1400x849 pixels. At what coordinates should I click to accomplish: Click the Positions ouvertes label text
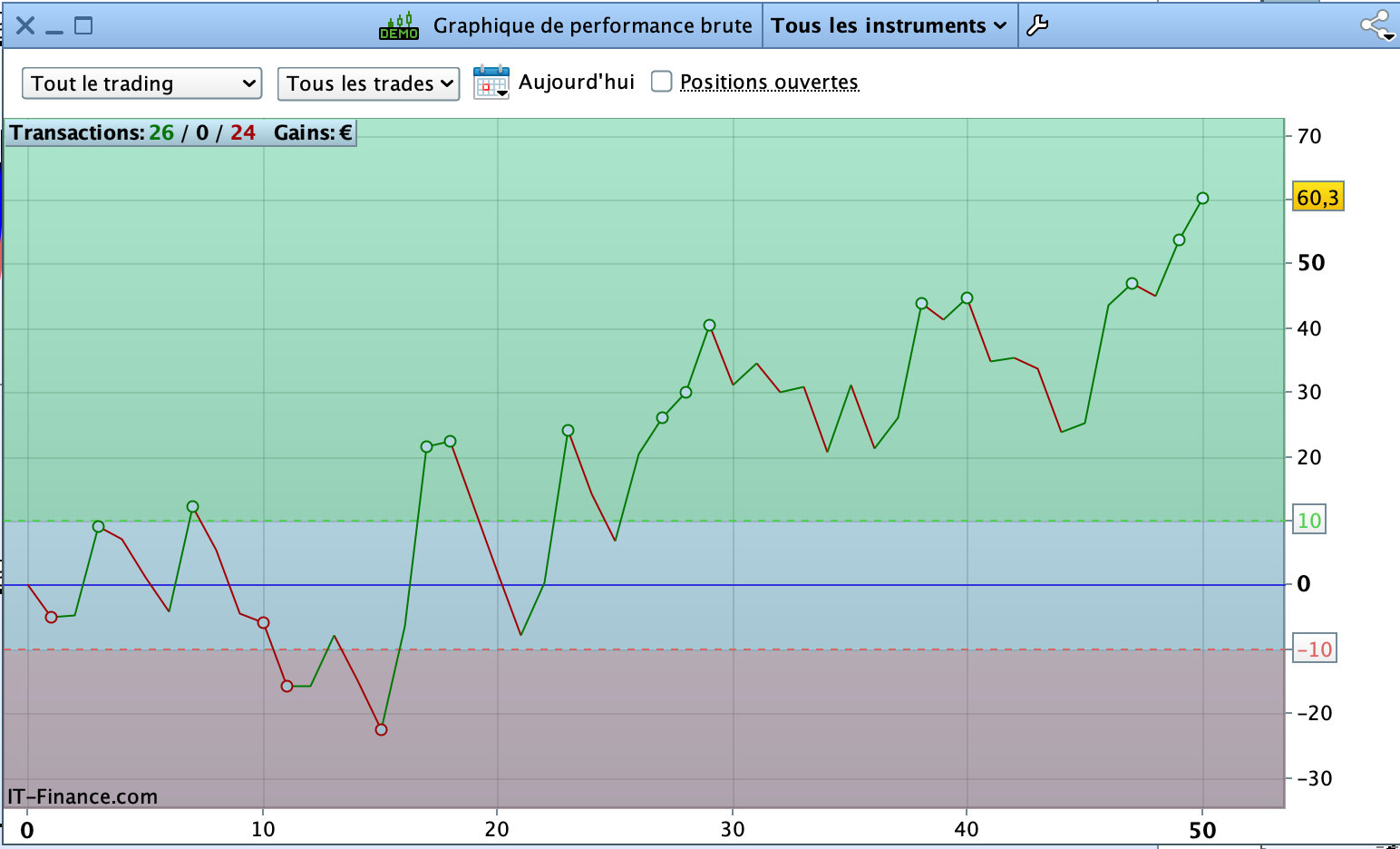tap(769, 82)
